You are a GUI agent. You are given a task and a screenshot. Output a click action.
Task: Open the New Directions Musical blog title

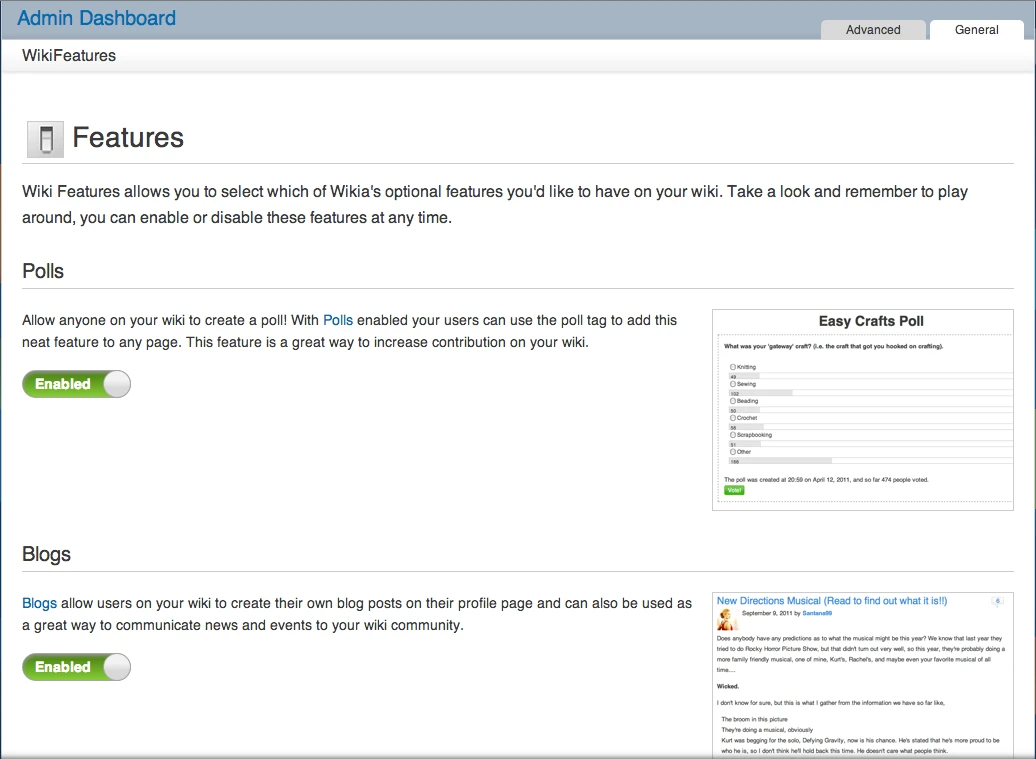pyautogui.click(x=831, y=601)
